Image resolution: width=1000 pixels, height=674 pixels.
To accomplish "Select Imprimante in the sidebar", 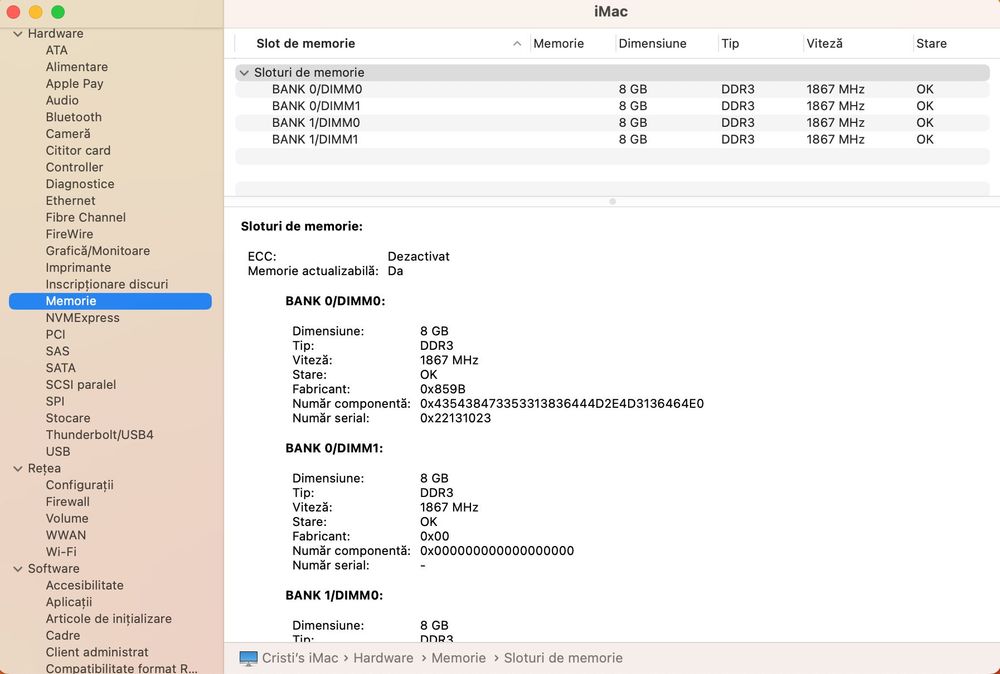I will coord(78,267).
